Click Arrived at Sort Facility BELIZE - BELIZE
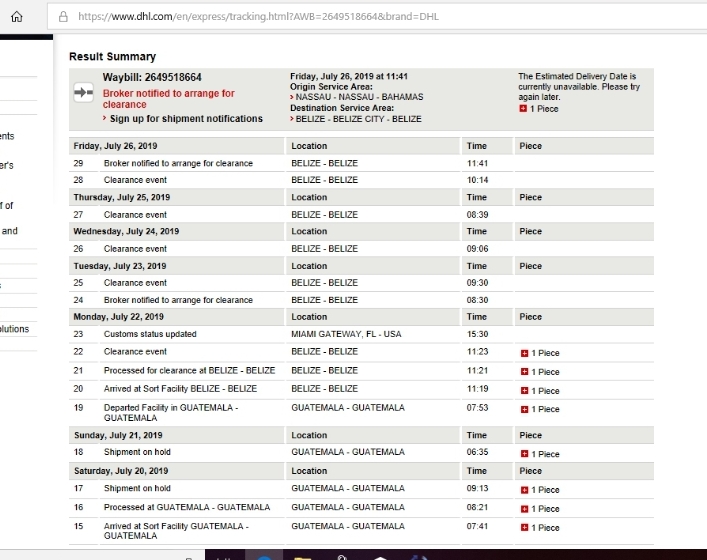Image resolution: width=707 pixels, height=560 pixels. pyautogui.click(x=180, y=389)
